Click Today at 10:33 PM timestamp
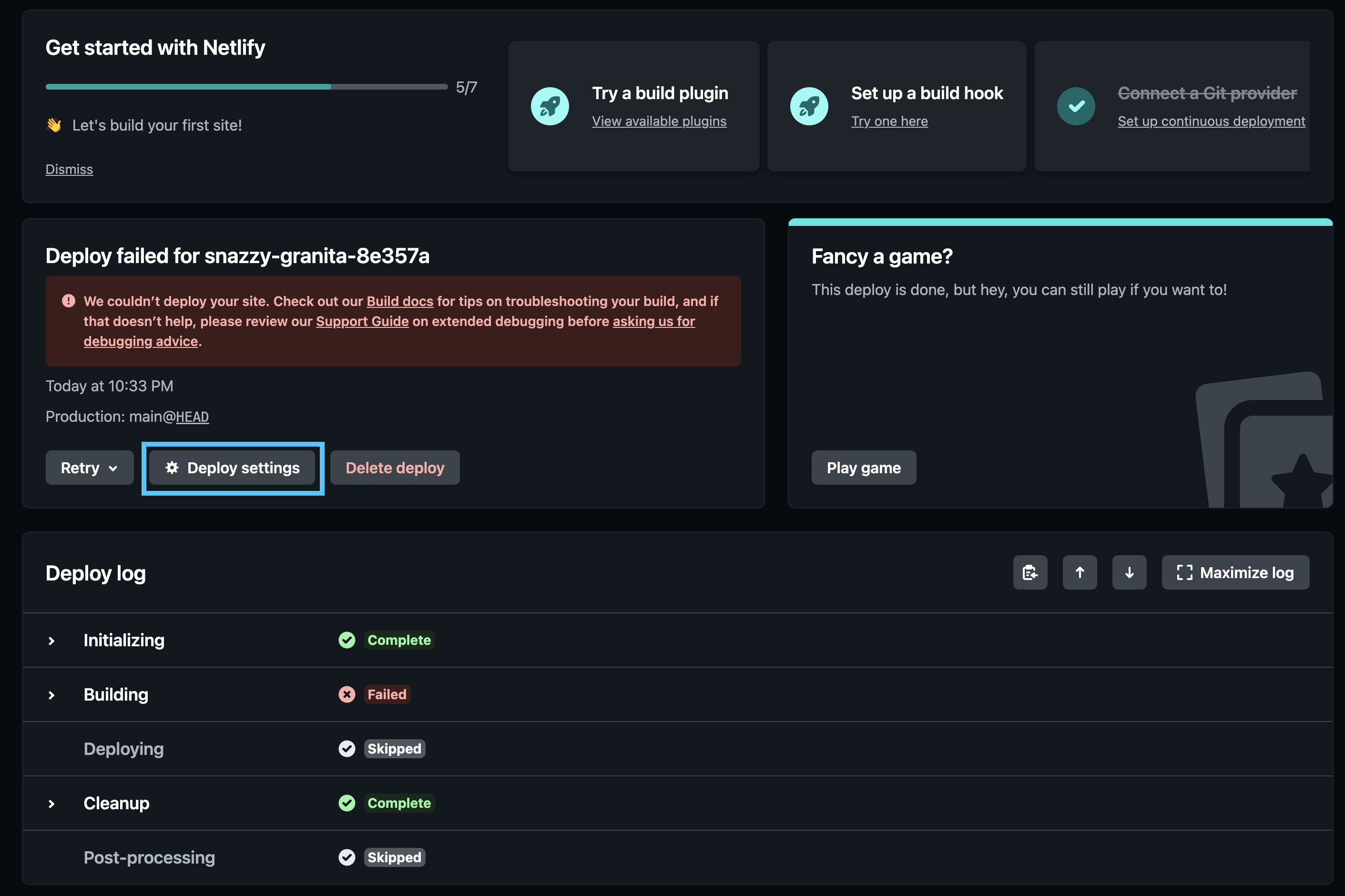Screen dimensions: 1345x896 point(109,386)
